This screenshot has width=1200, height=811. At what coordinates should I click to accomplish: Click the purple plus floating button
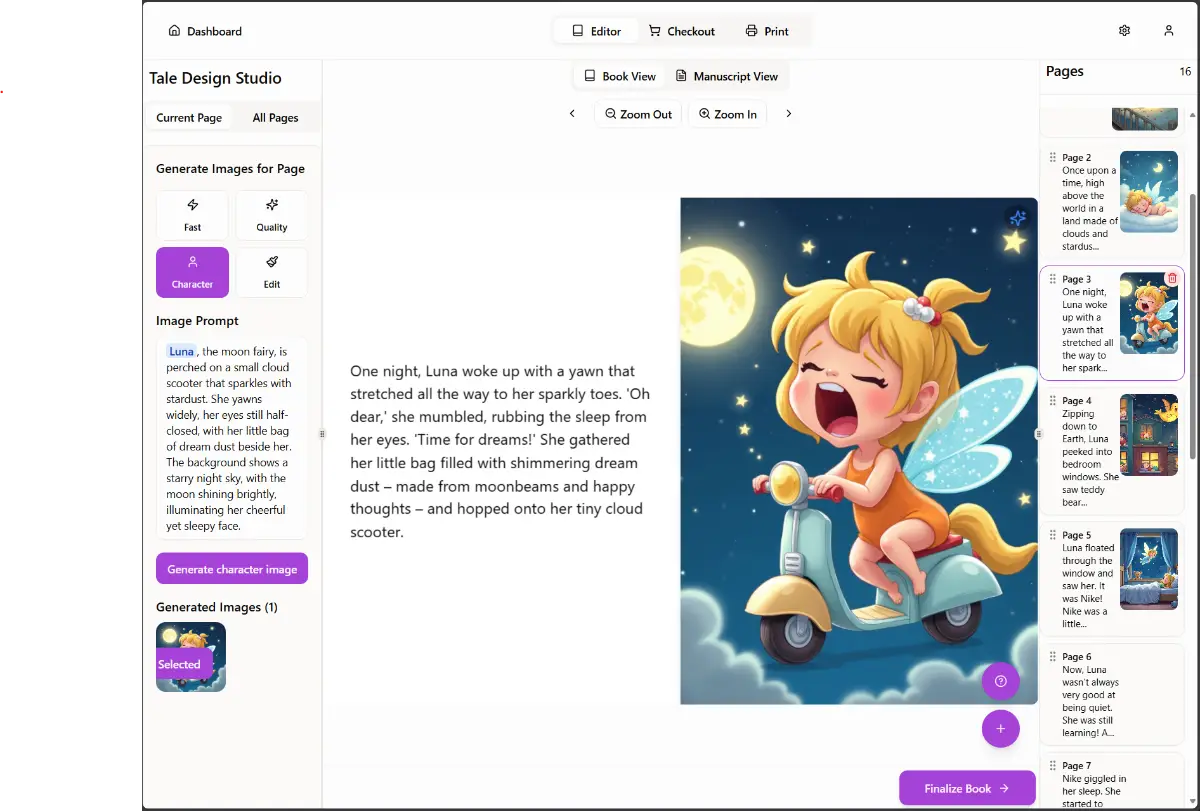(1000, 728)
